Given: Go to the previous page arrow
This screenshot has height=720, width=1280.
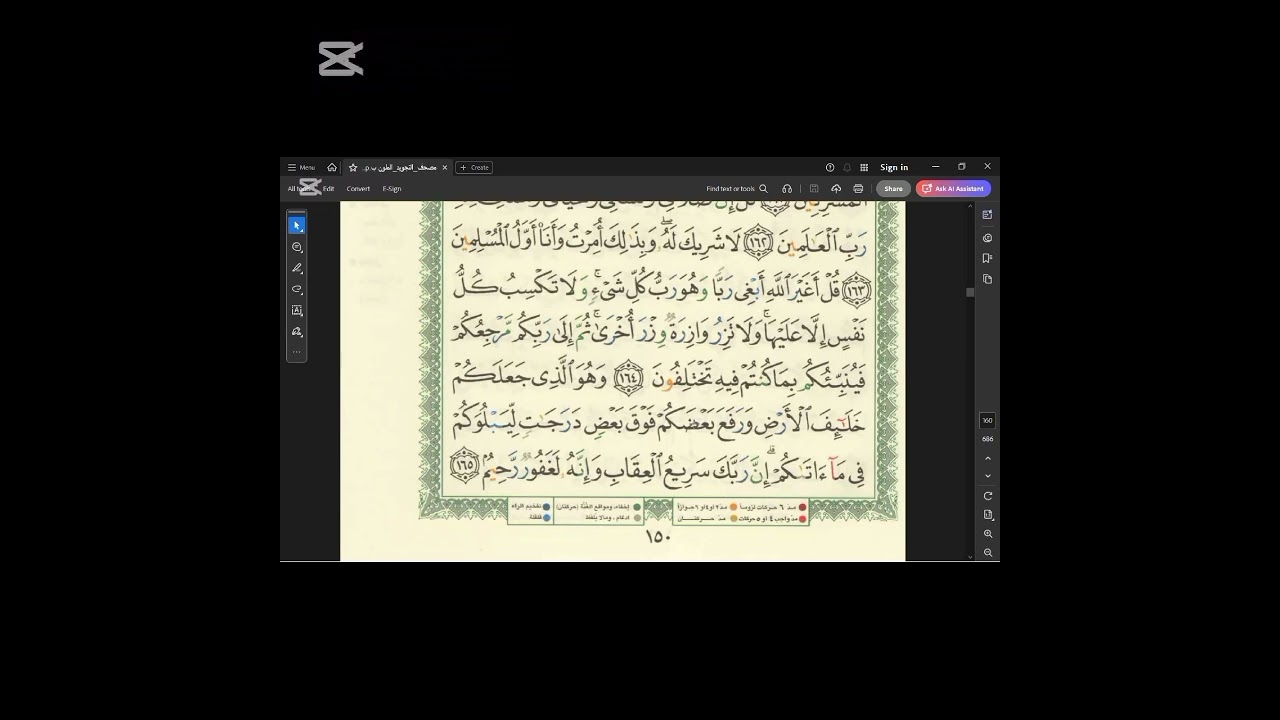Looking at the screenshot, I should coord(988,458).
